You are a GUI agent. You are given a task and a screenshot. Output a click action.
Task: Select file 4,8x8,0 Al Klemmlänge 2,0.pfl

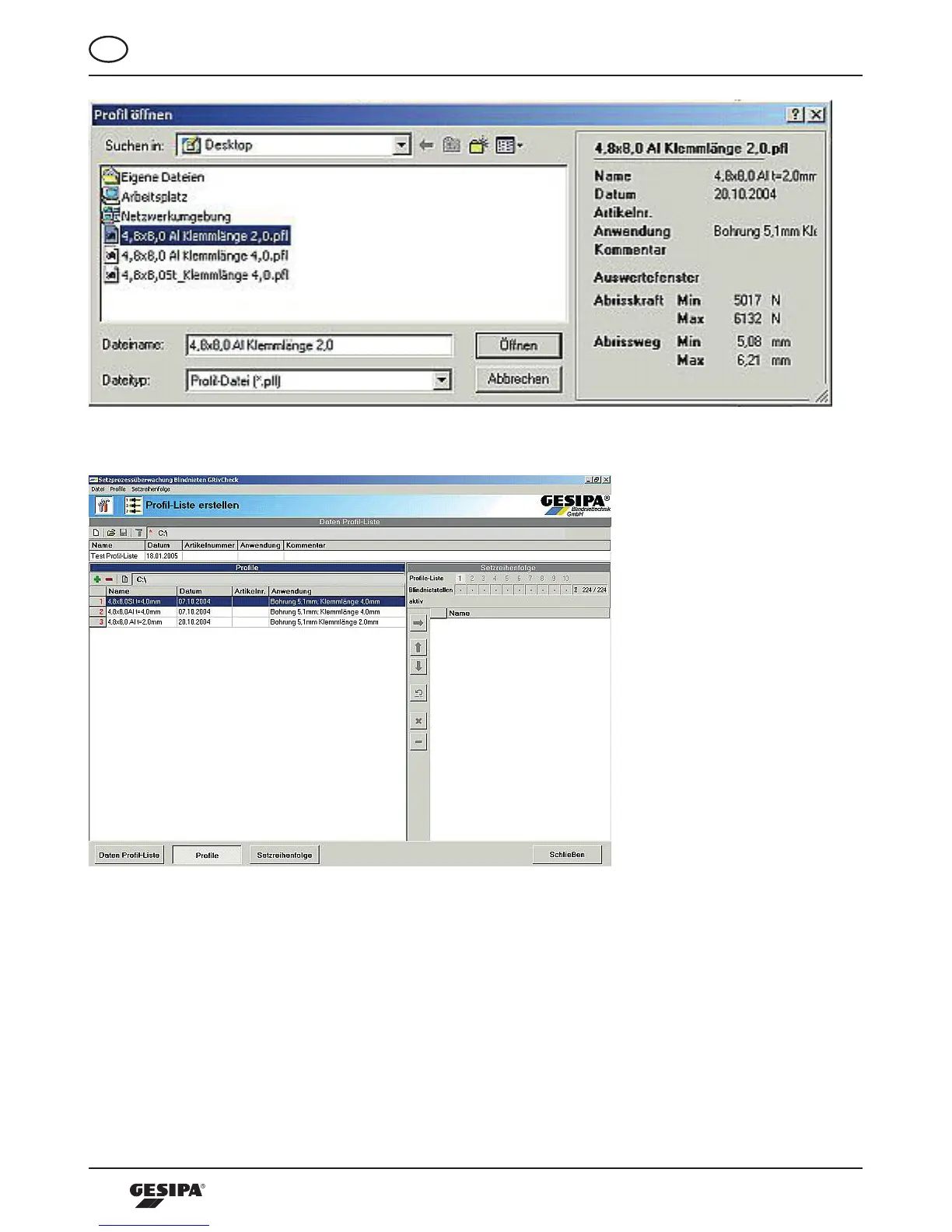click(197, 236)
